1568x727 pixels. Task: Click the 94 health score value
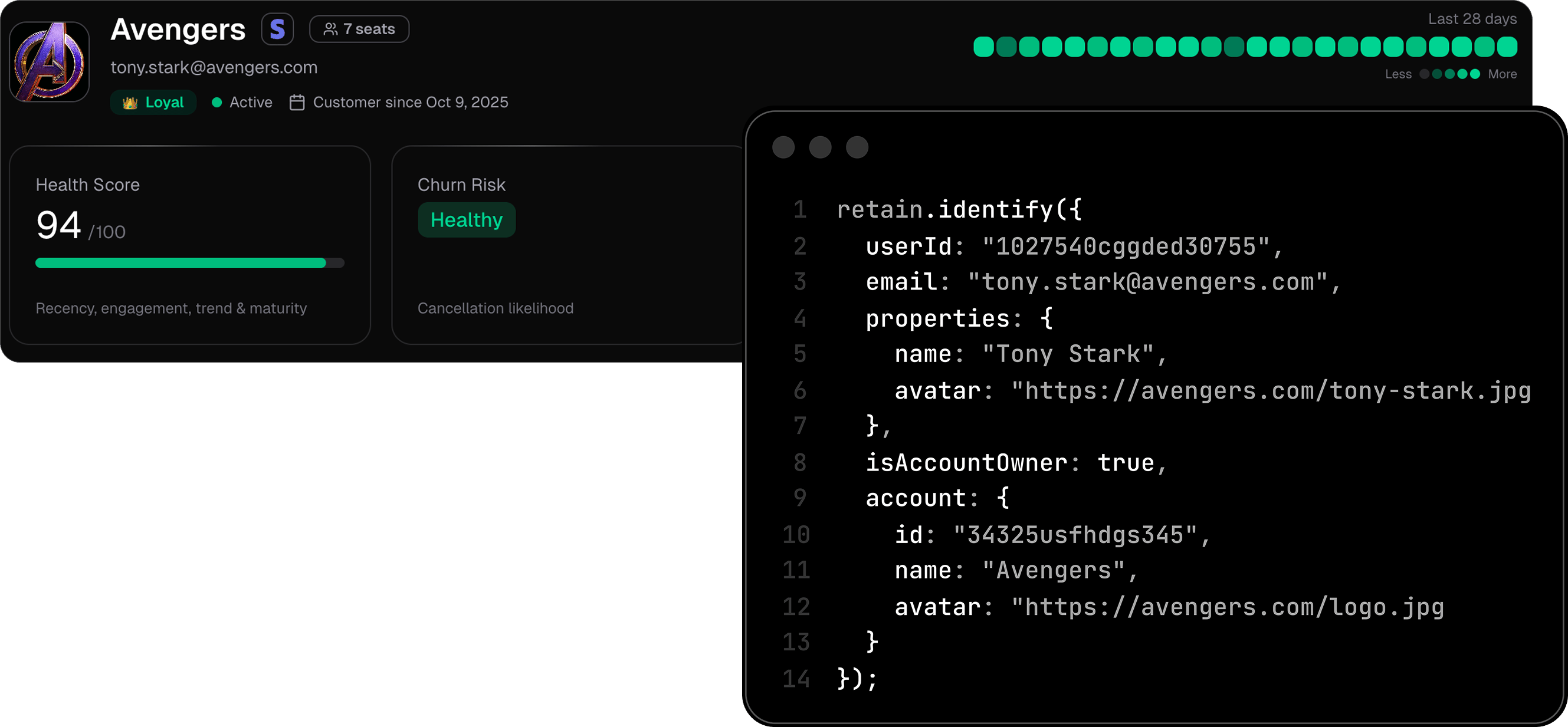[58, 225]
